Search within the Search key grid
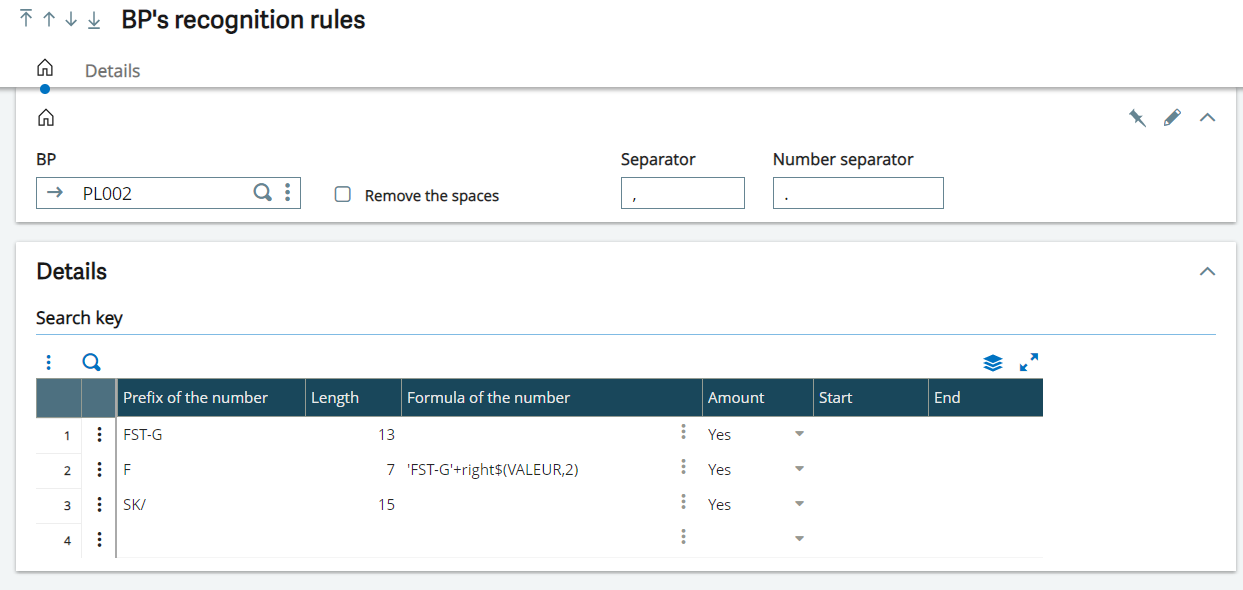The height and width of the screenshot is (590, 1243). [x=91, y=362]
